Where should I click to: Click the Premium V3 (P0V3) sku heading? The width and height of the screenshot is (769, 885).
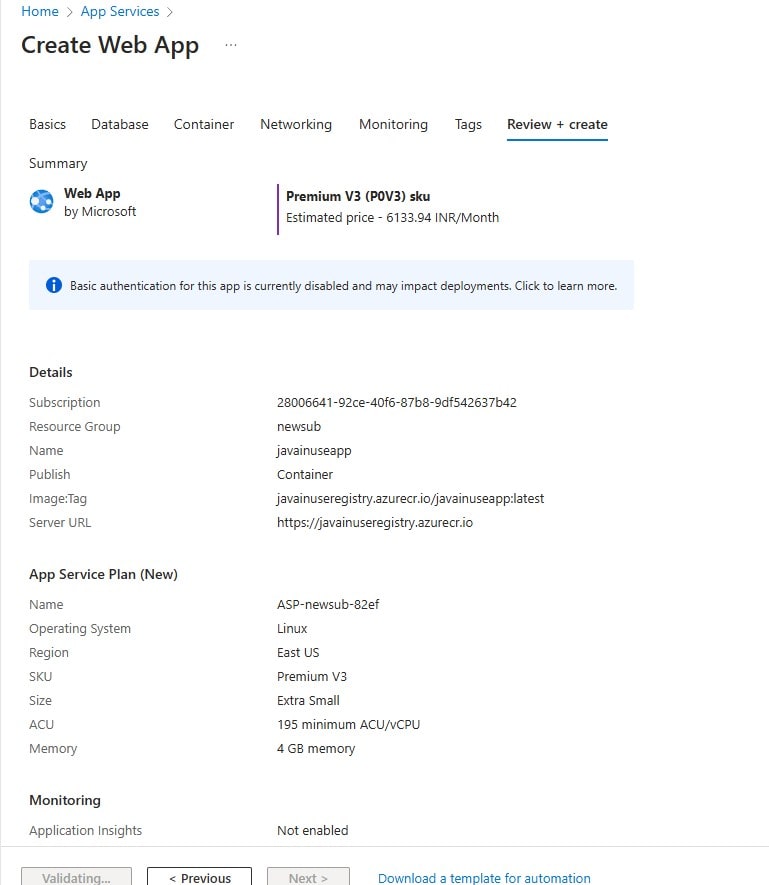358,196
